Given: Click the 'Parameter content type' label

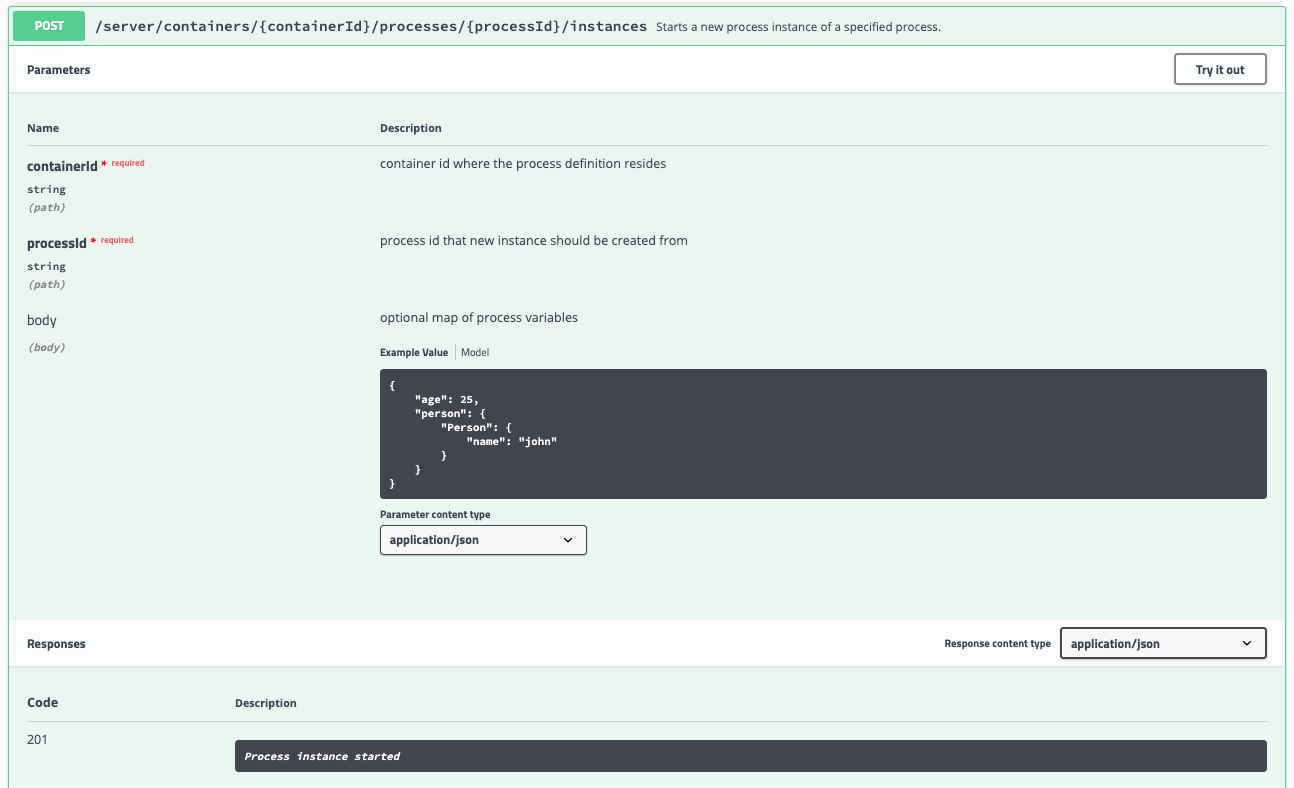Looking at the screenshot, I should [x=435, y=515].
